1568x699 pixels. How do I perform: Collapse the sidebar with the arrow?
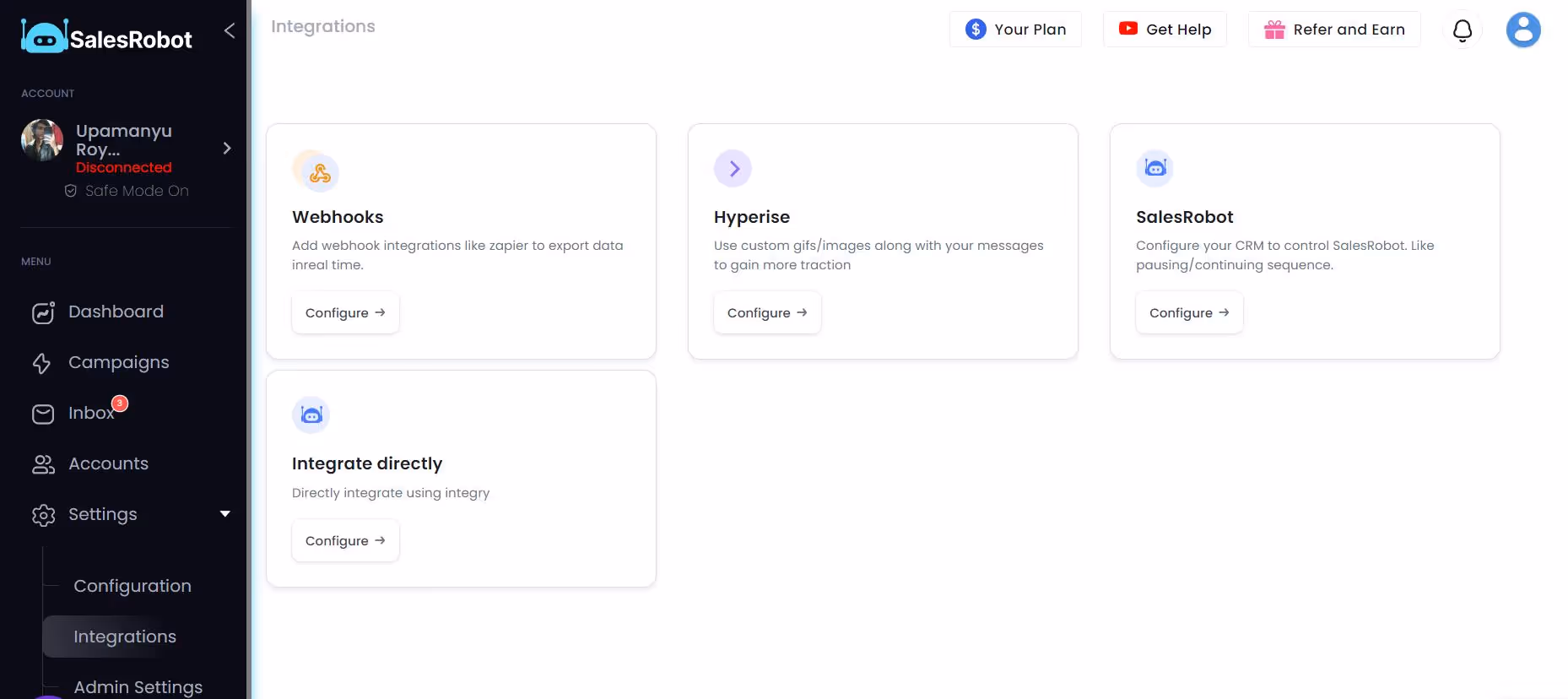click(x=230, y=31)
